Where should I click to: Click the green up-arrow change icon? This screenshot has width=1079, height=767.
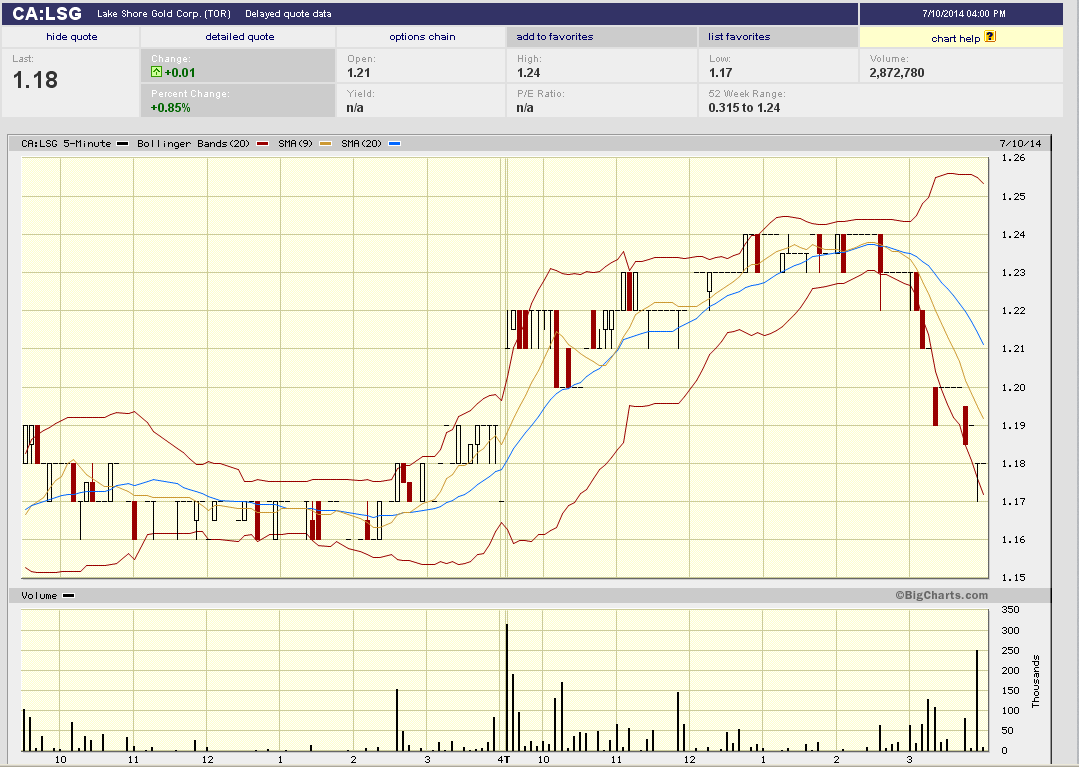156,72
